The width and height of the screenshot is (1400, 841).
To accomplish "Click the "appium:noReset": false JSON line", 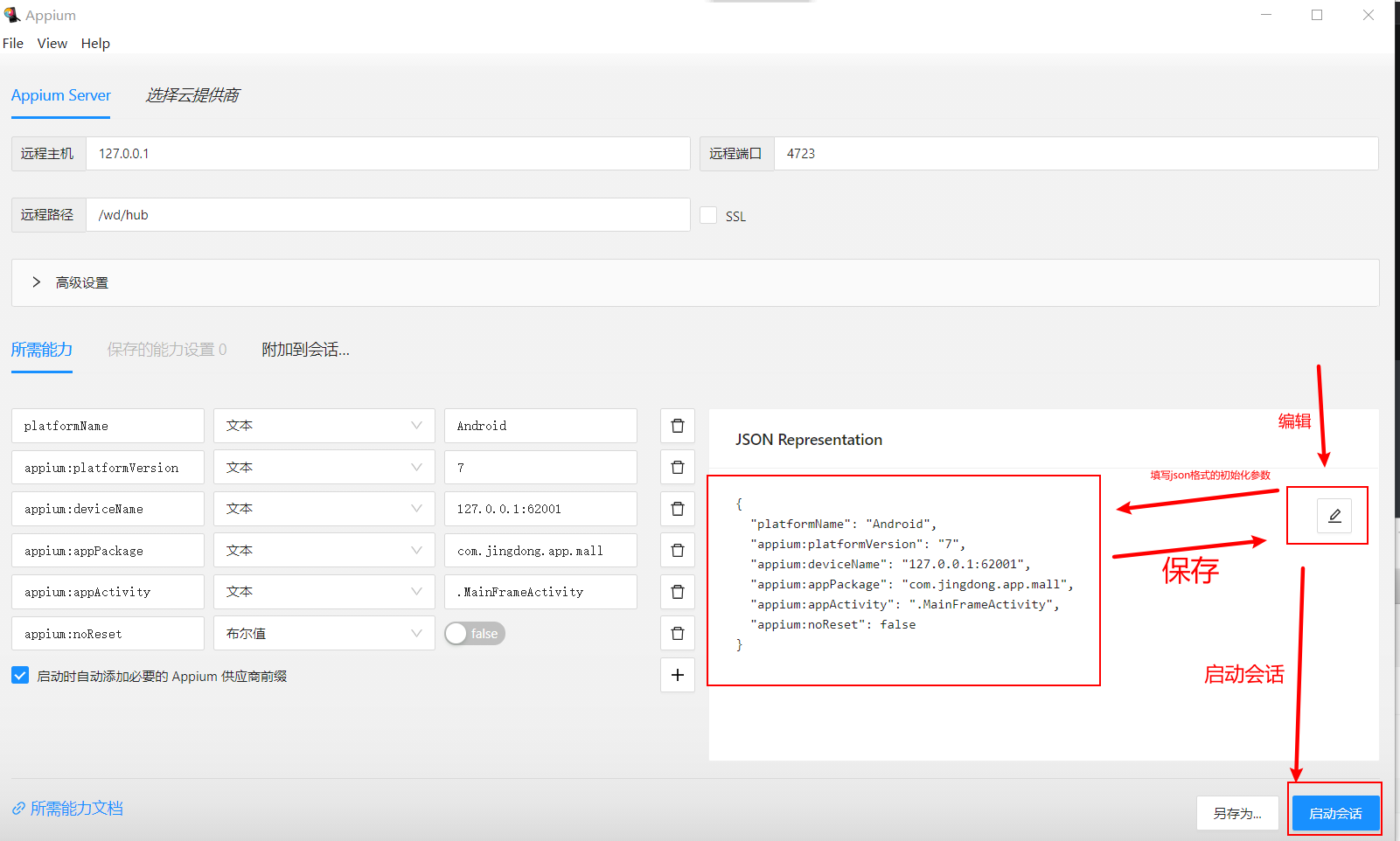I will (x=833, y=624).
